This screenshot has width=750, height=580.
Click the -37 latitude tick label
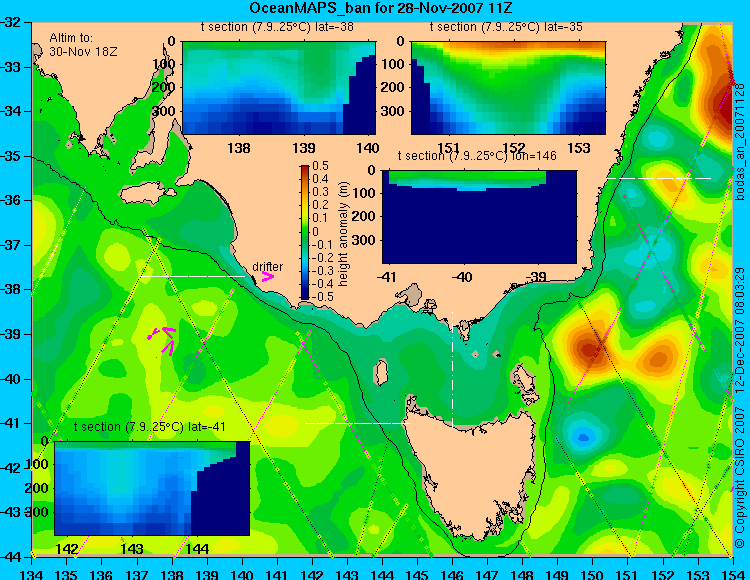[x=12, y=245]
